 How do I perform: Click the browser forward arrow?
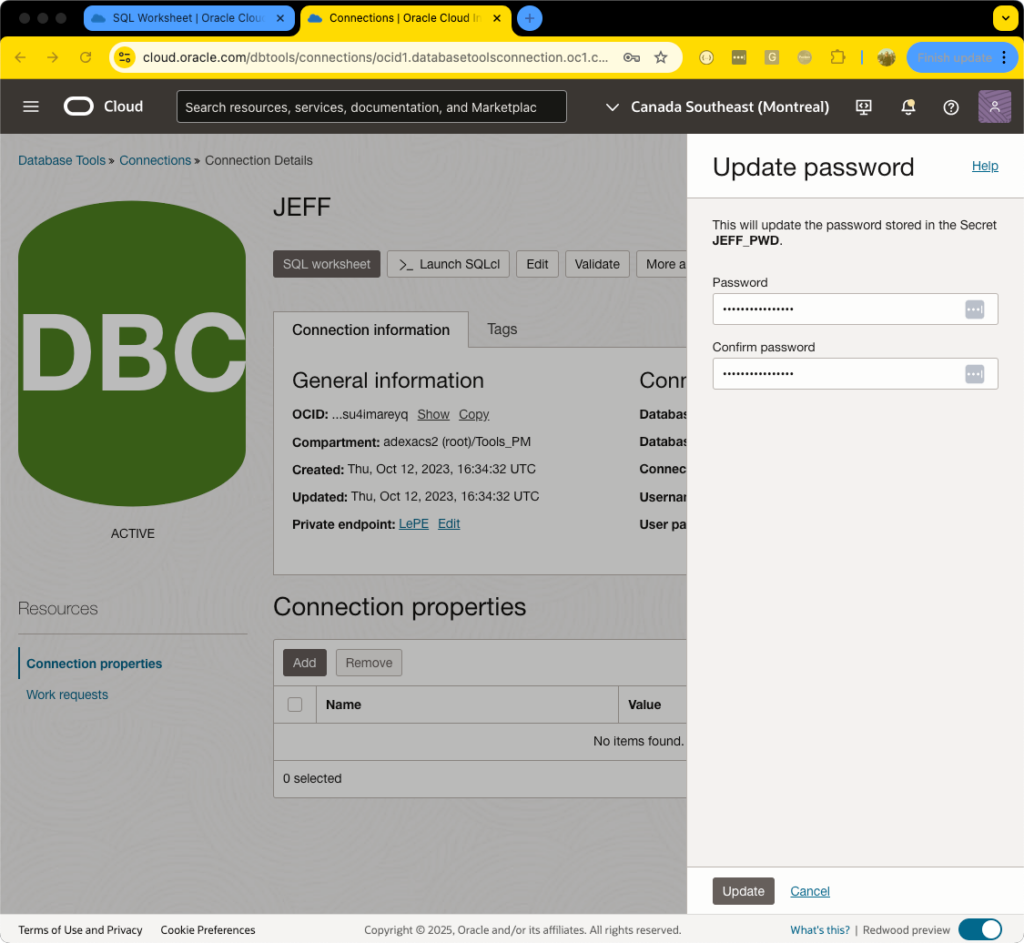pyautogui.click(x=52, y=57)
